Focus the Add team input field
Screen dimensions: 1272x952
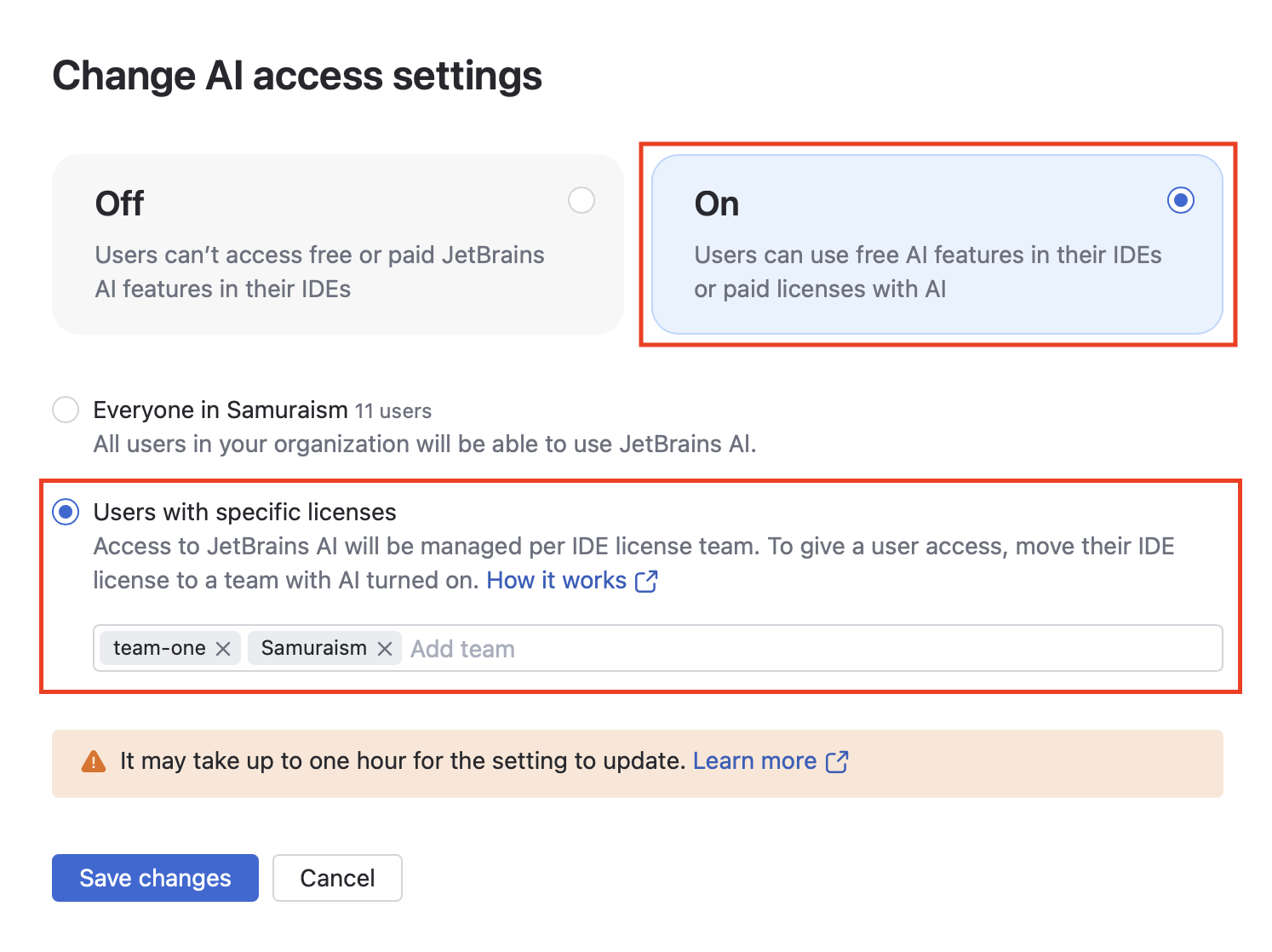[x=766, y=649]
